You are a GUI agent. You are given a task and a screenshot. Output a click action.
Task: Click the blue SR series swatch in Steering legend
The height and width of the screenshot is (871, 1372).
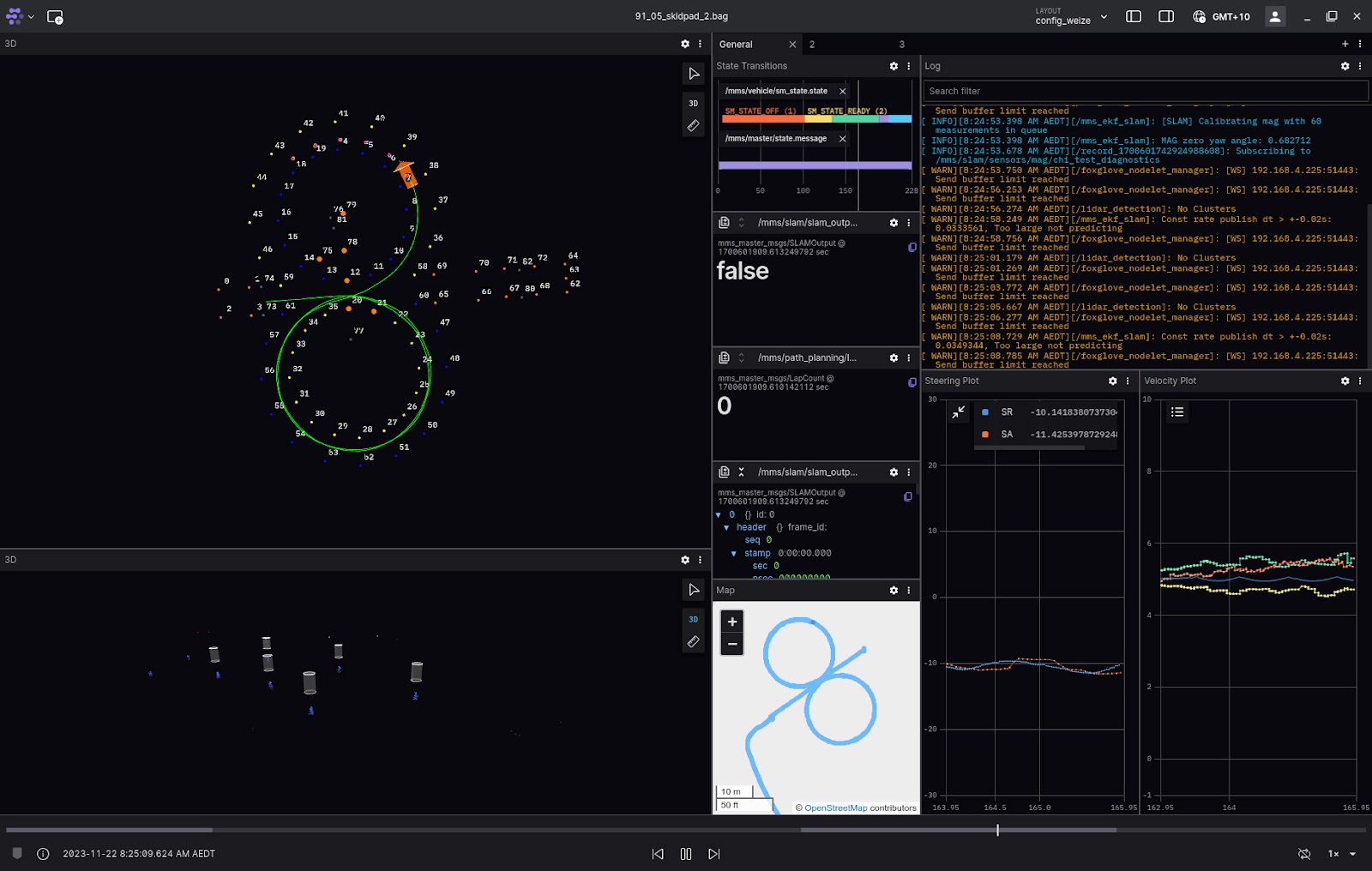coord(984,412)
